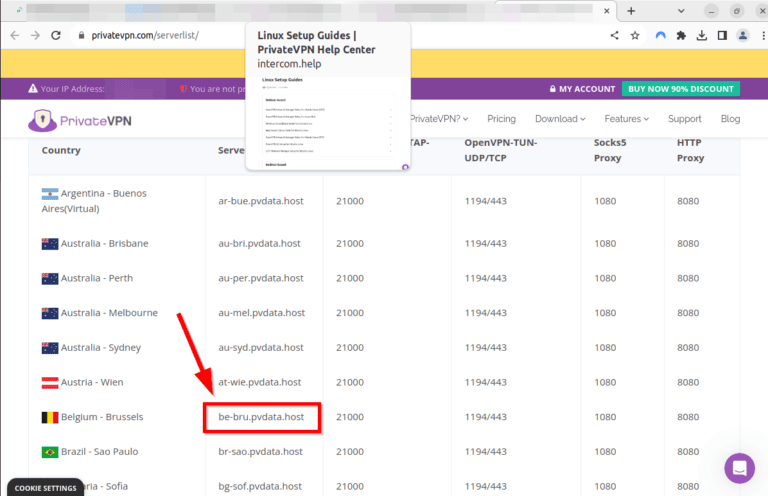Click the Buy Now 90% Discount button
This screenshot has height=496, width=768.
pyautogui.click(x=680, y=89)
